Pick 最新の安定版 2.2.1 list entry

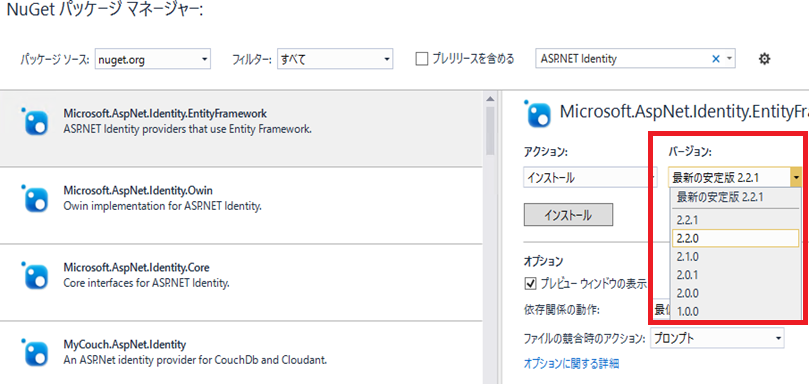(736, 197)
